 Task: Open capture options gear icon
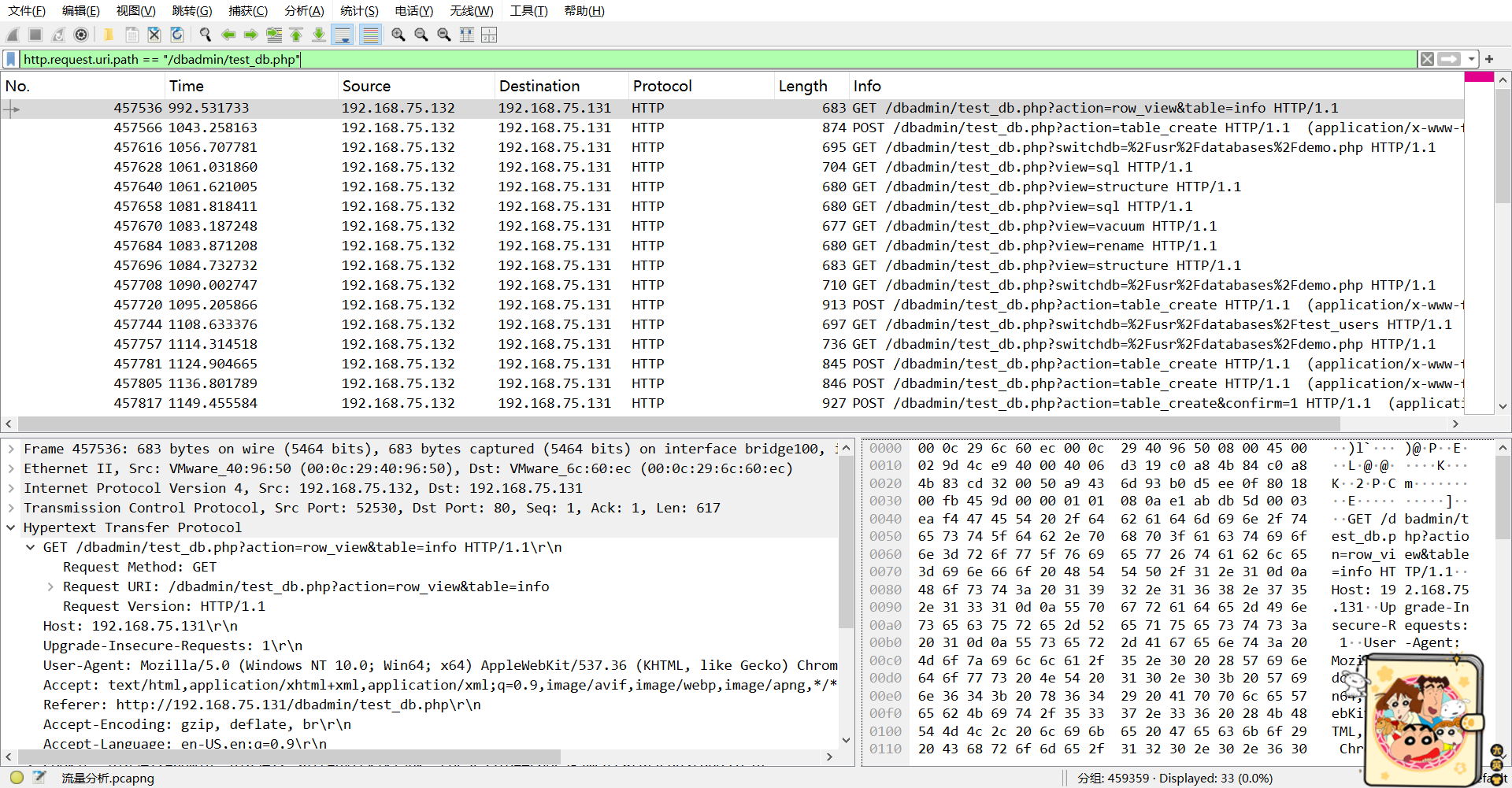81,35
